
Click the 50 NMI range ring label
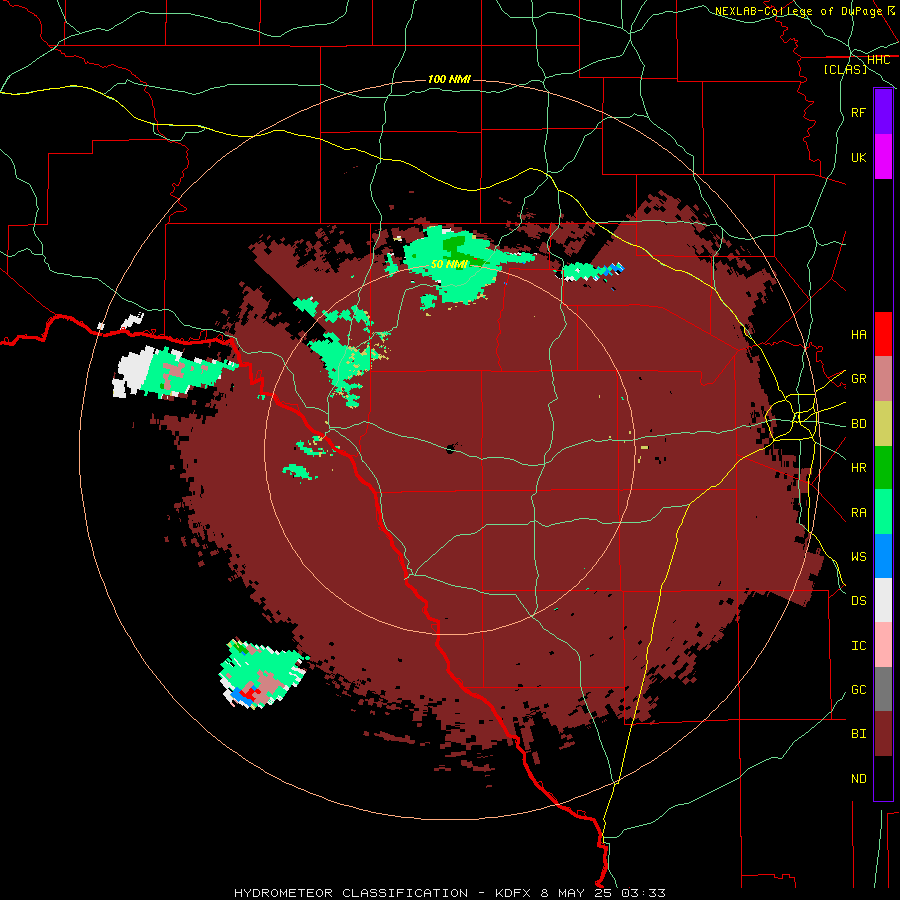449,264
